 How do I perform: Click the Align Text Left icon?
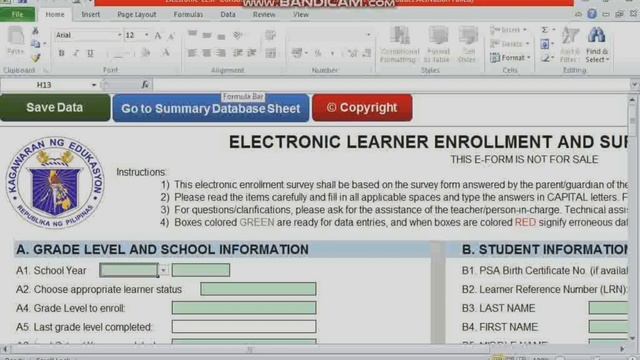[x=192, y=53]
